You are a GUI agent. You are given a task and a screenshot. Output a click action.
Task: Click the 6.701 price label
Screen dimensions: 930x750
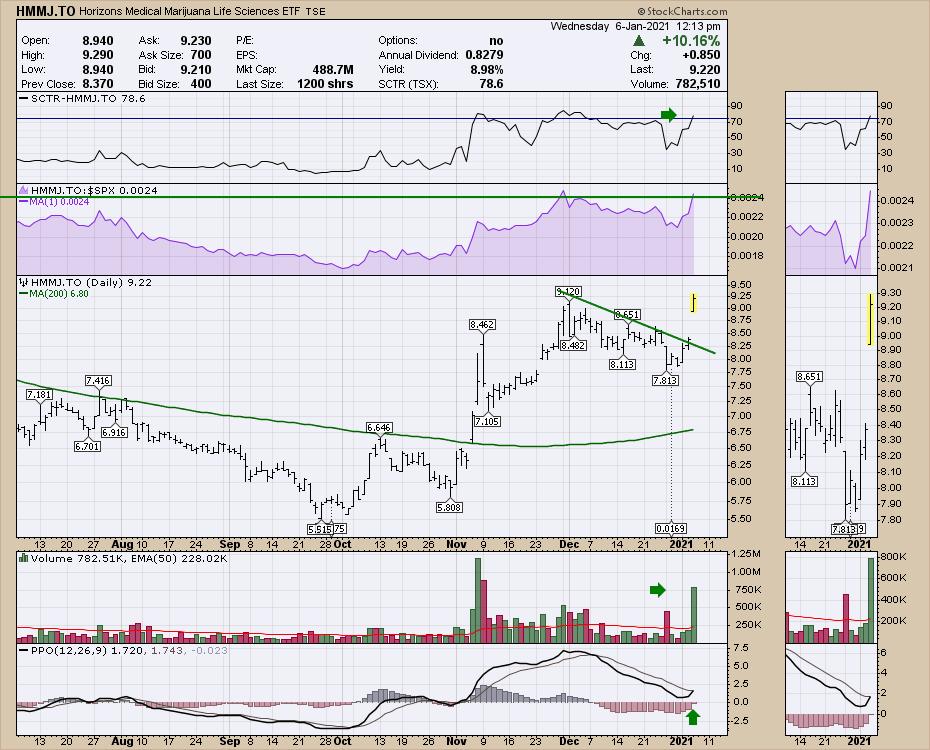tap(87, 446)
